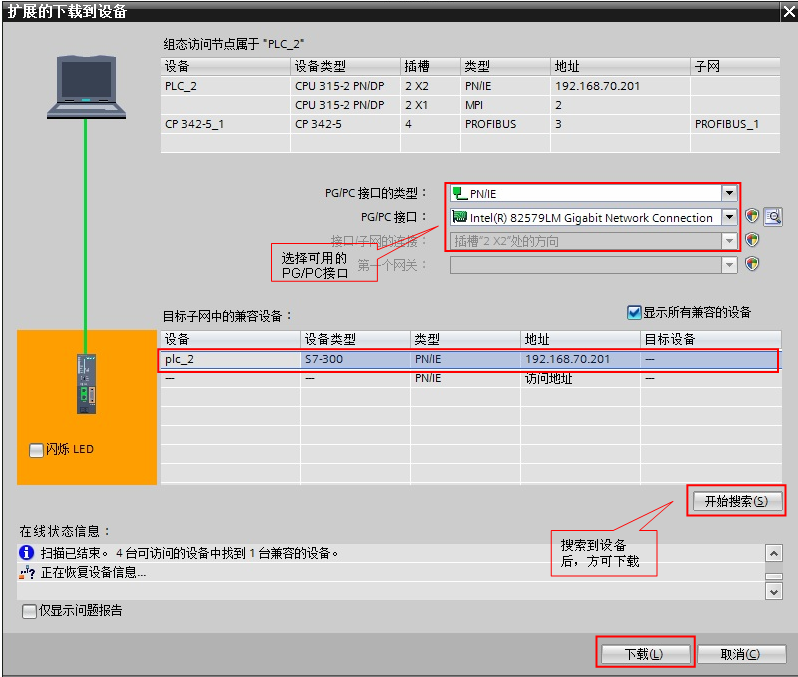Click the green PN/IE interface type icon
798x677 pixels.
coord(460,193)
